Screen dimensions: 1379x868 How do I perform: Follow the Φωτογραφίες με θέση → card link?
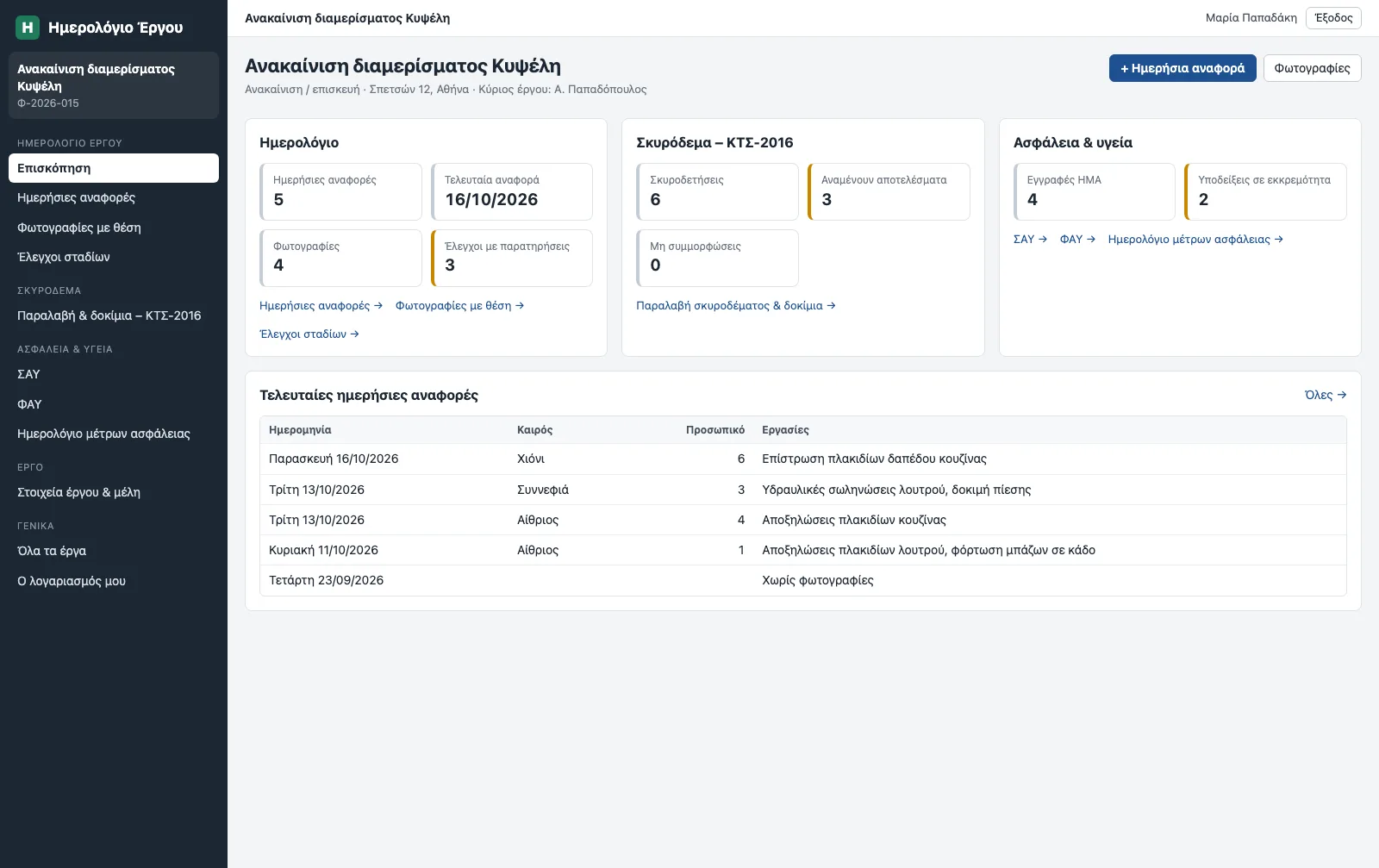click(x=459, y=306)
